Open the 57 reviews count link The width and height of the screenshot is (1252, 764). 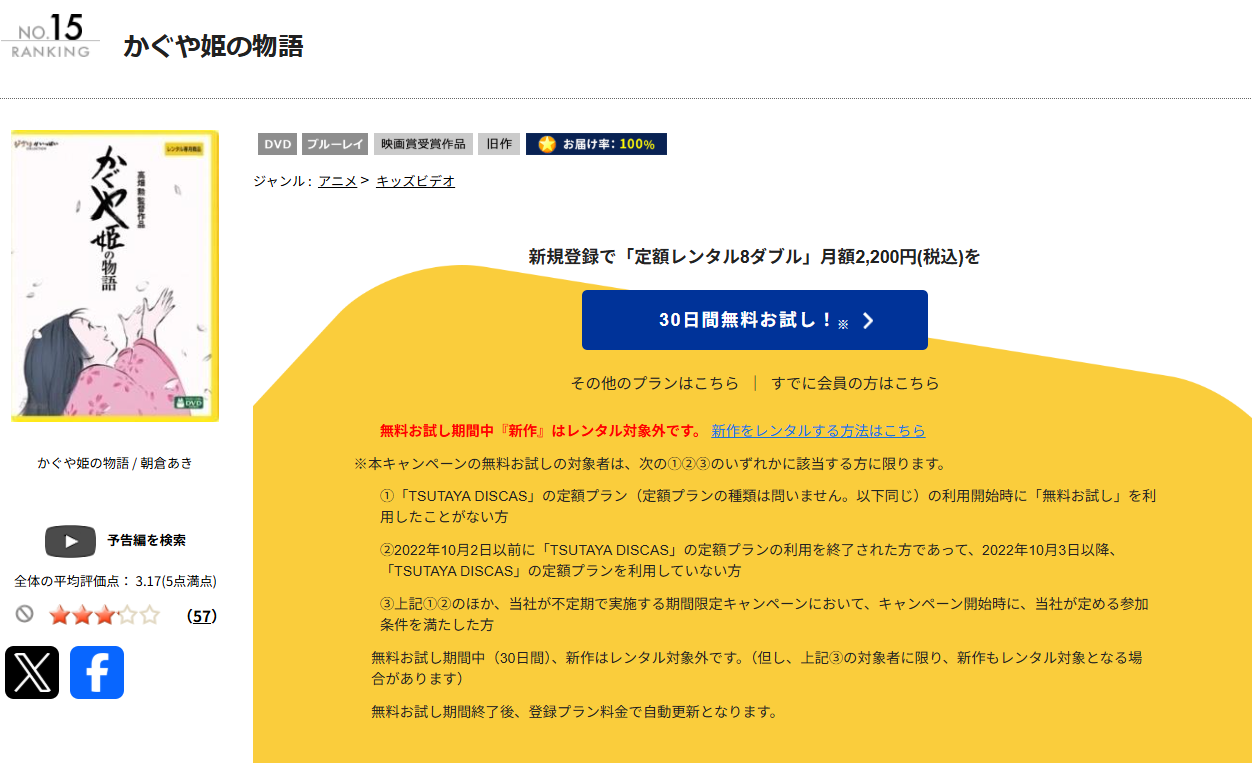tap(202, 616)
